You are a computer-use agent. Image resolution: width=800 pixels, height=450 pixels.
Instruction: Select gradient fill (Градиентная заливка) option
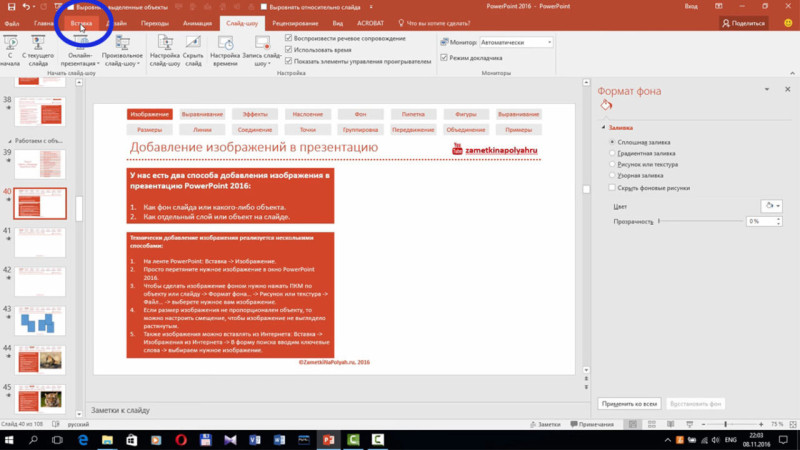[612, 153]
